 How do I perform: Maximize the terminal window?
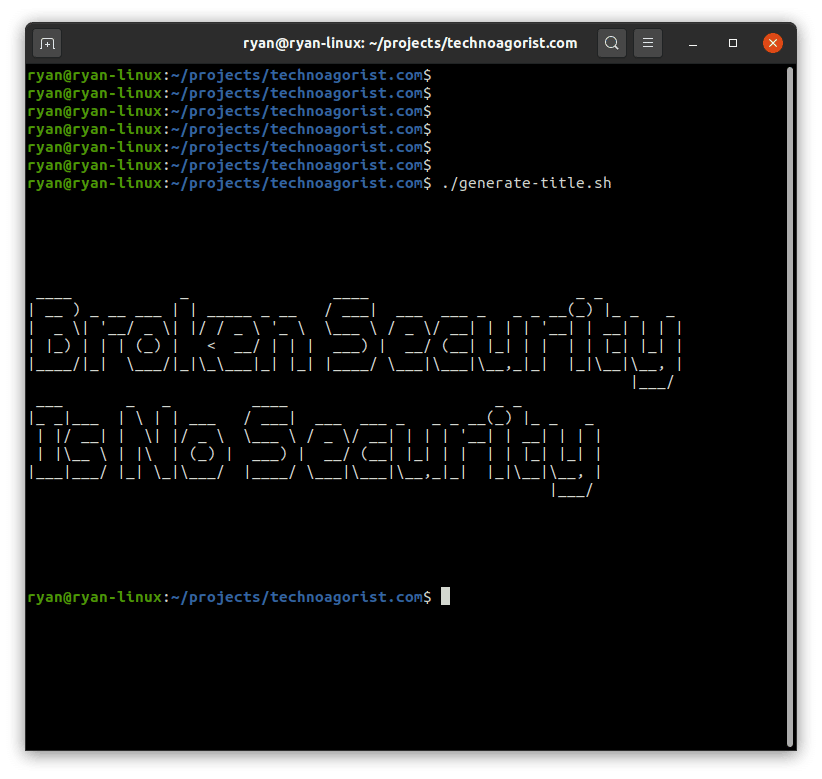[x=733, y=43]
